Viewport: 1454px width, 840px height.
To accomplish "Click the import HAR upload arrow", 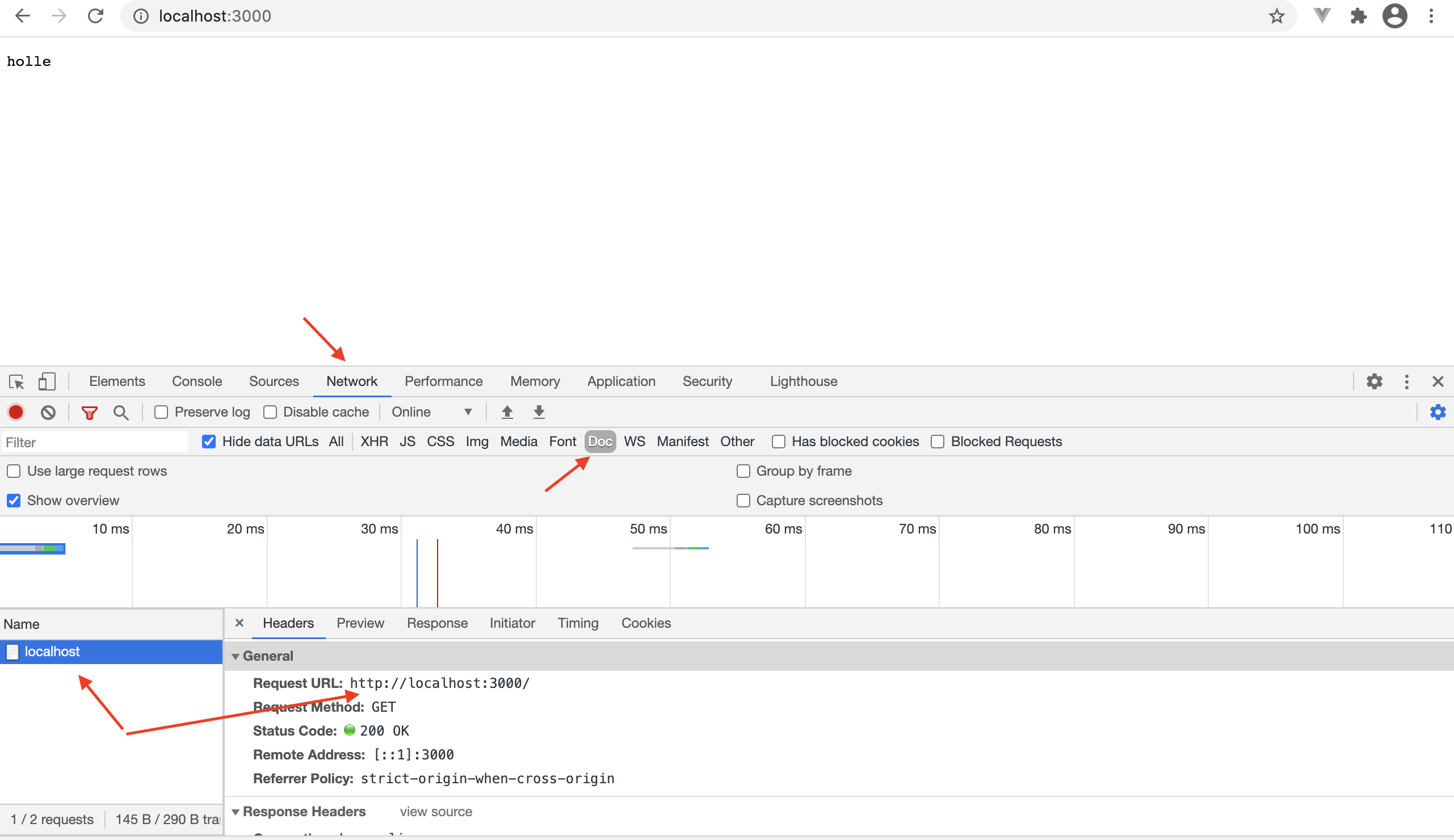I will tap(507, 412).
